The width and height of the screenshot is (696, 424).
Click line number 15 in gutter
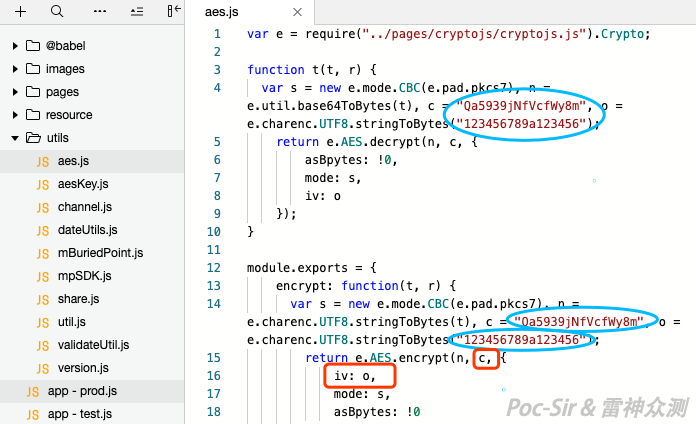214,358
